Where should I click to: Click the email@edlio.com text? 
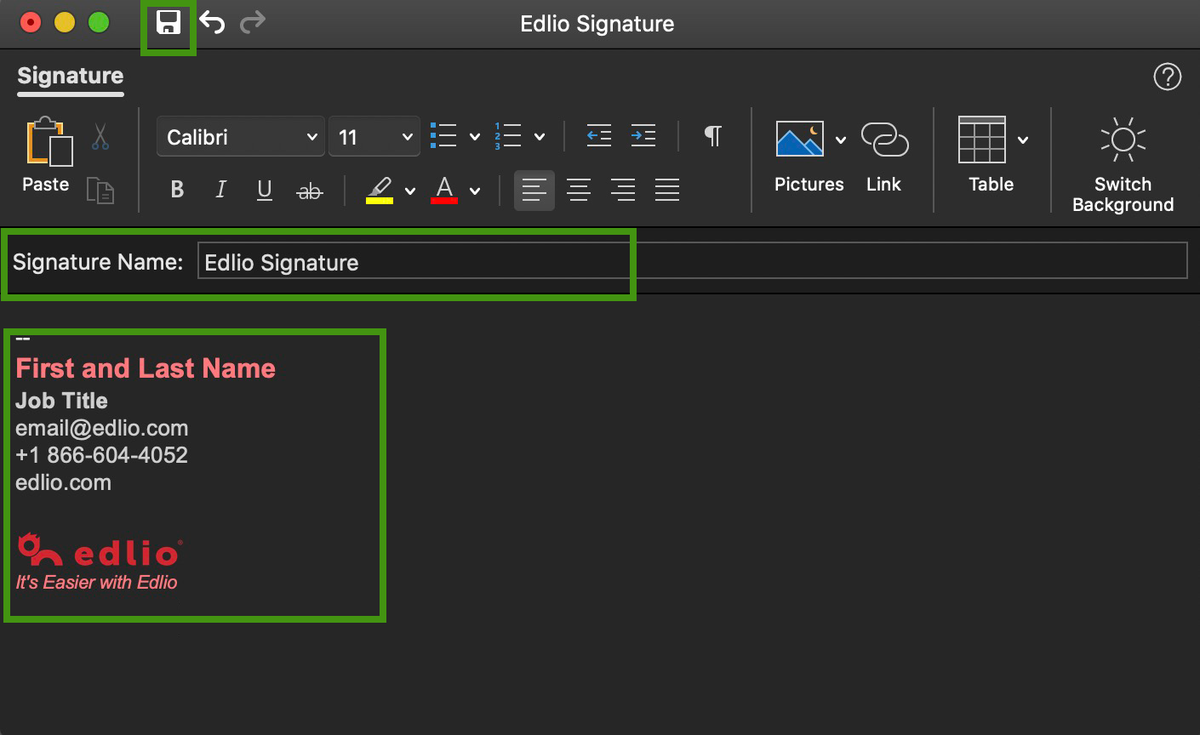tap(102, 428)
